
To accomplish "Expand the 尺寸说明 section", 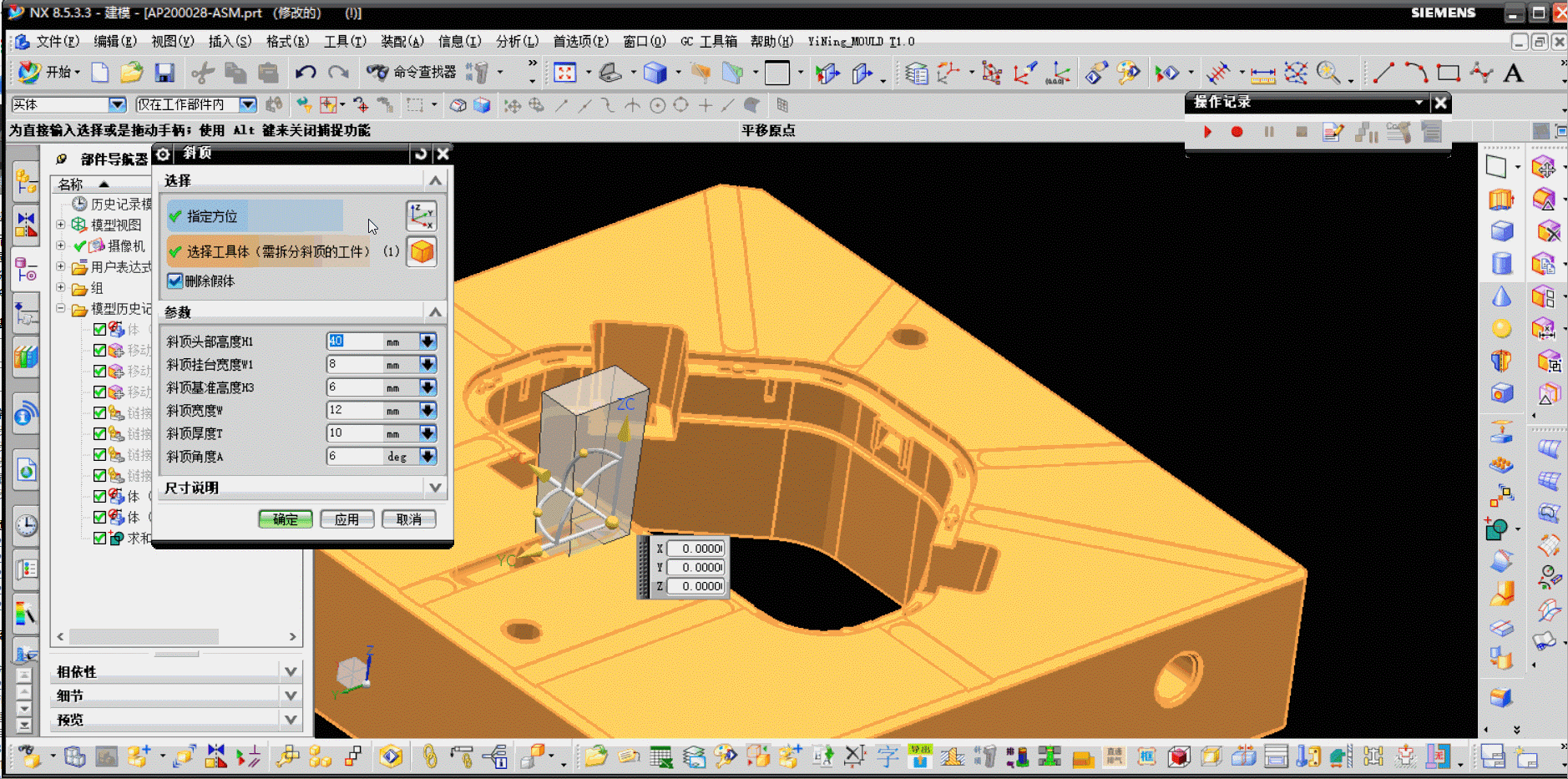I will click(x=435, y=488).
